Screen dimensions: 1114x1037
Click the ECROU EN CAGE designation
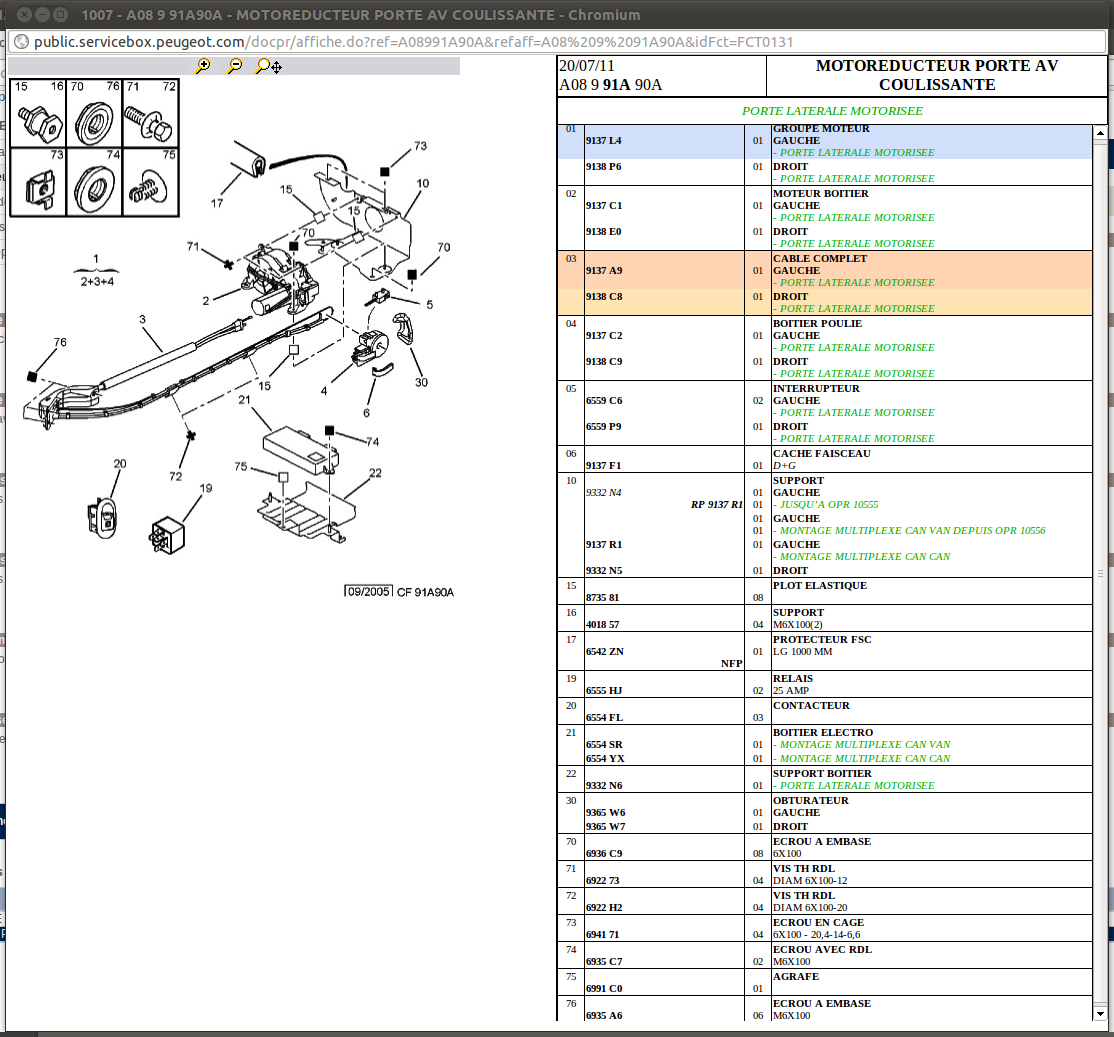pos(818,923)
